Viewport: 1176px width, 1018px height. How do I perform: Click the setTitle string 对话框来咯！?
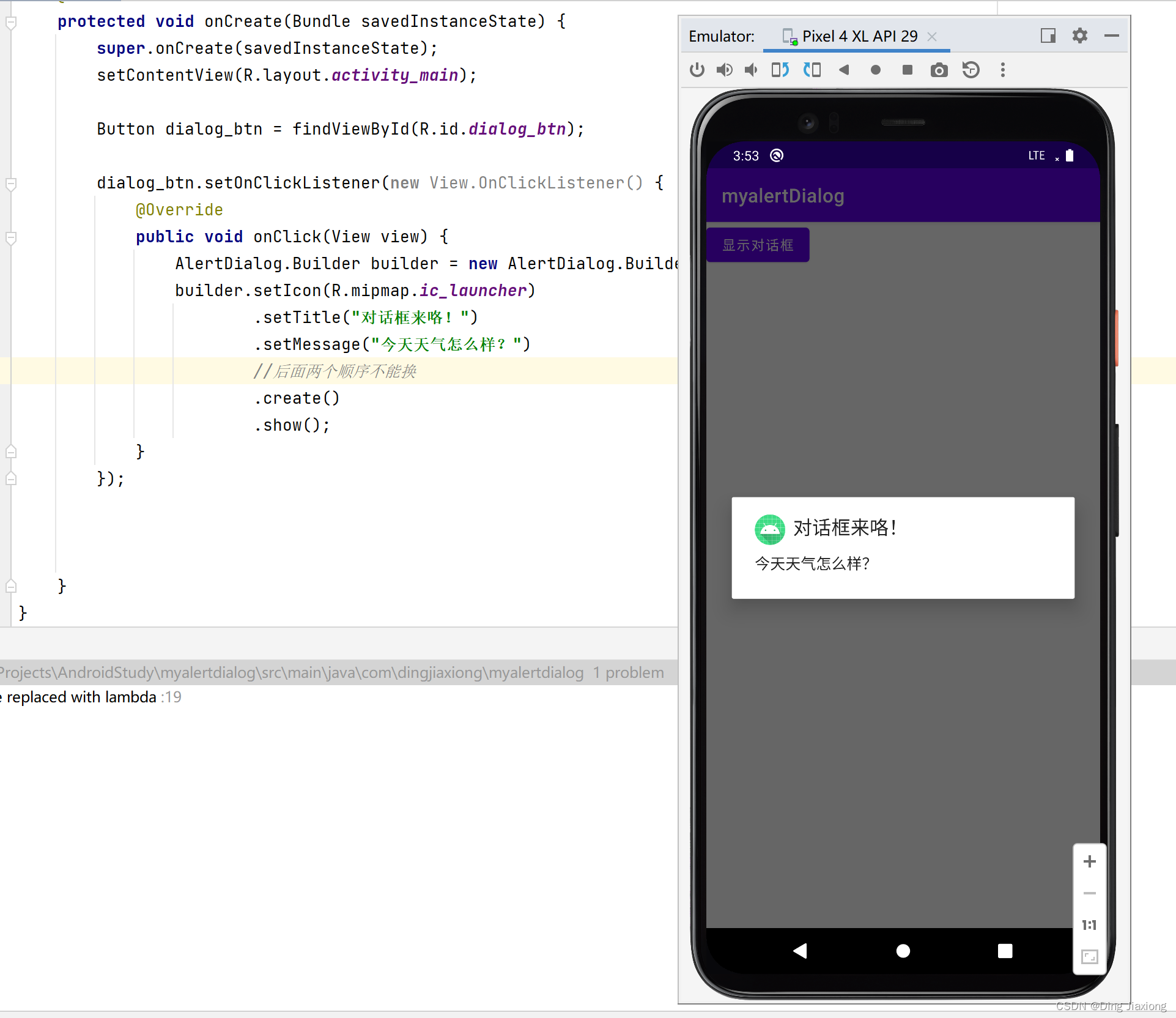pos(410,318)
